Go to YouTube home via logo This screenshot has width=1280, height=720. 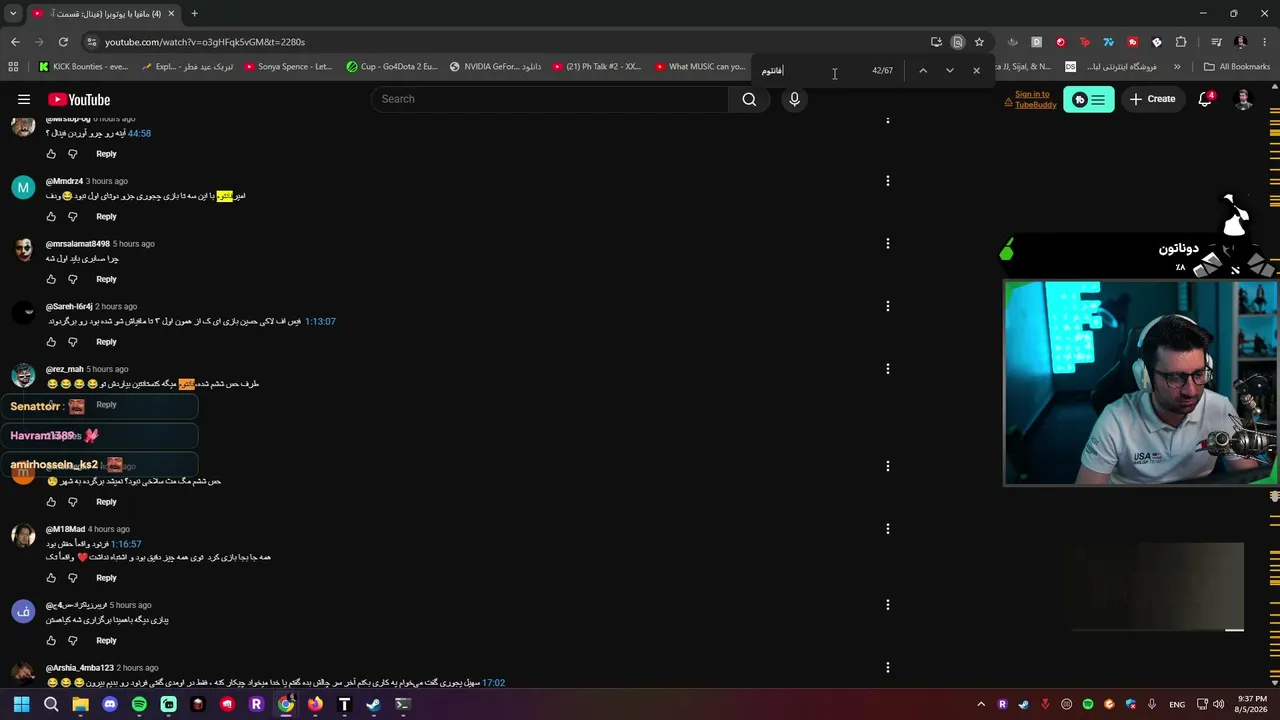(x=79, y=99)
